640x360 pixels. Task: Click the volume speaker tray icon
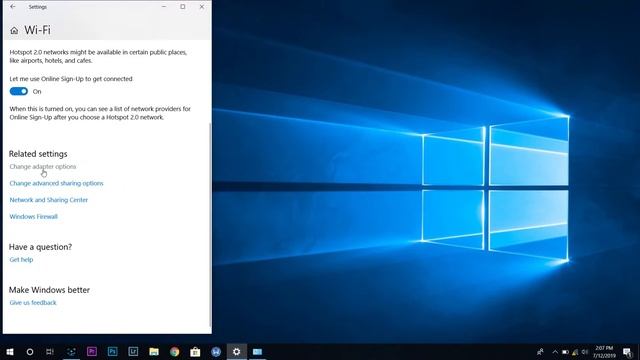coord(585,352)
